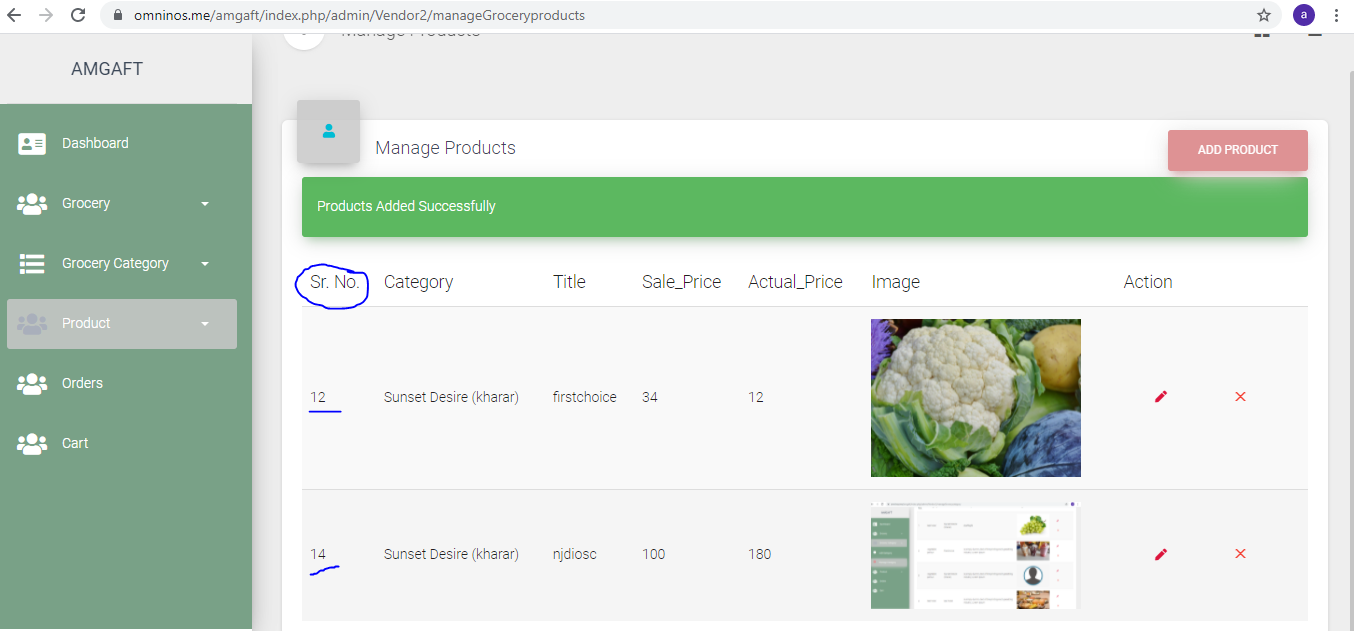Expand the Grocery sidebar dropdown

pos(204,204)
